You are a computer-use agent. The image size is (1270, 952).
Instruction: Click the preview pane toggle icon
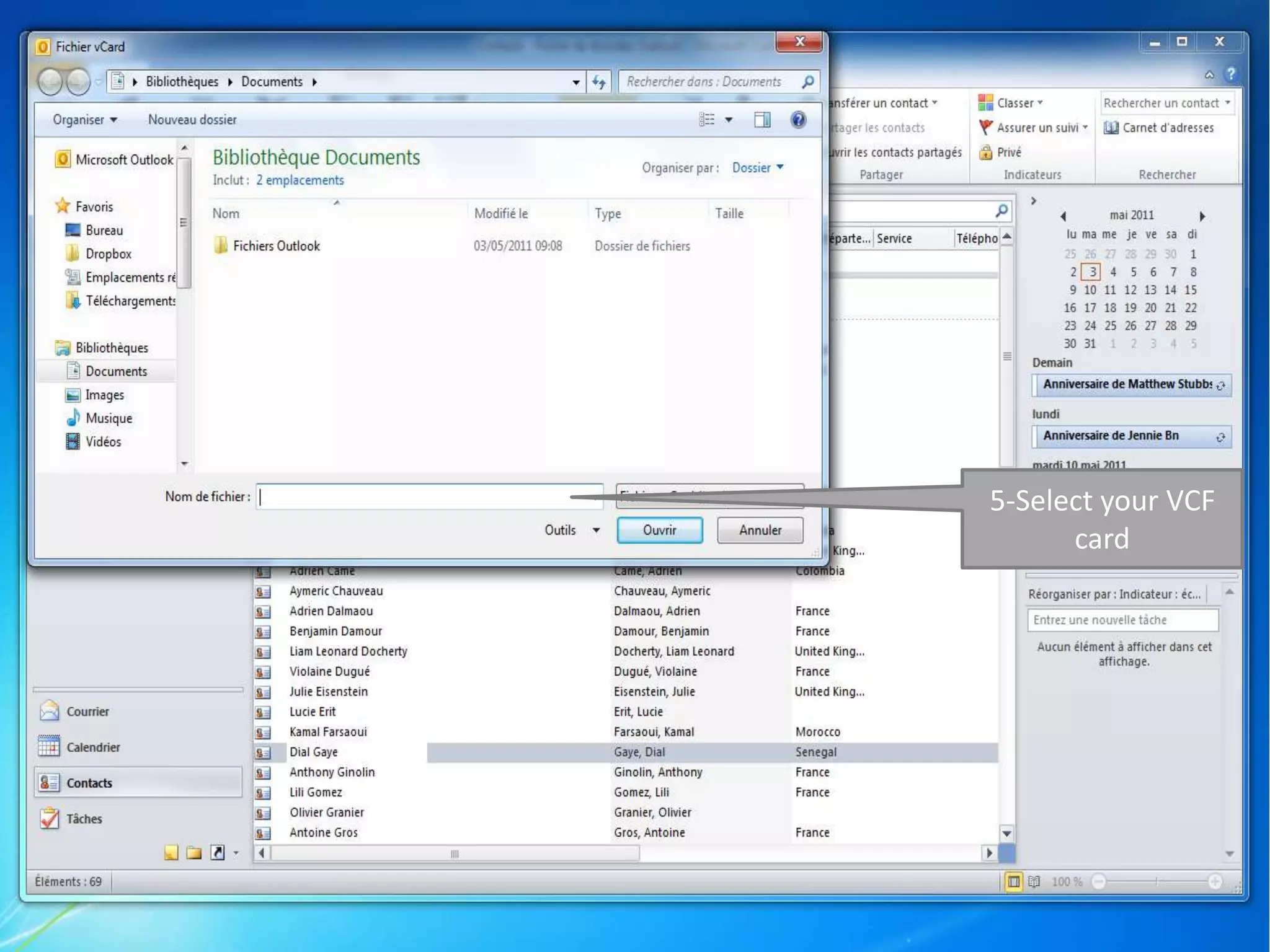tap(762, 120)
